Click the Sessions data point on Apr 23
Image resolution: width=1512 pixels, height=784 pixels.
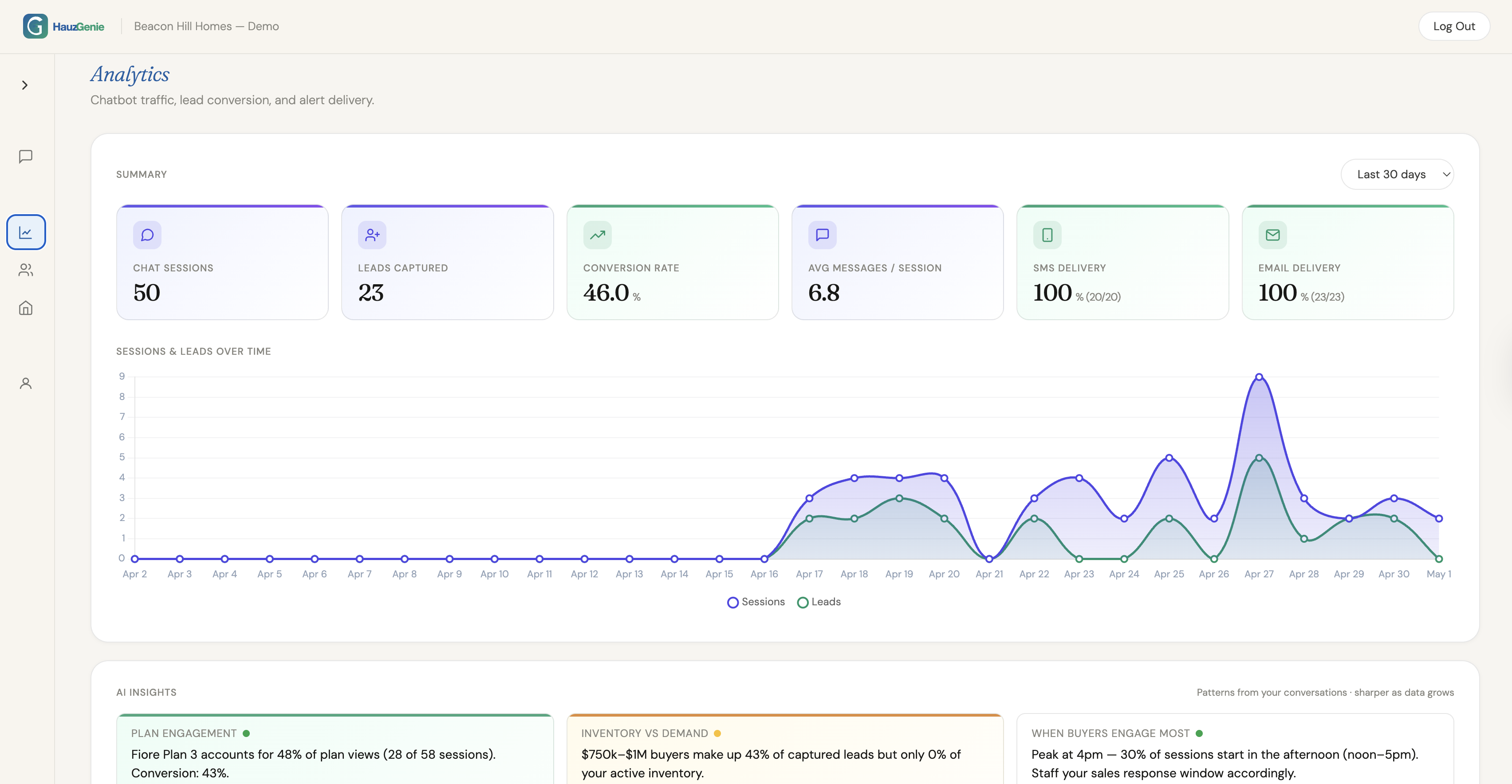point(1079,478)
